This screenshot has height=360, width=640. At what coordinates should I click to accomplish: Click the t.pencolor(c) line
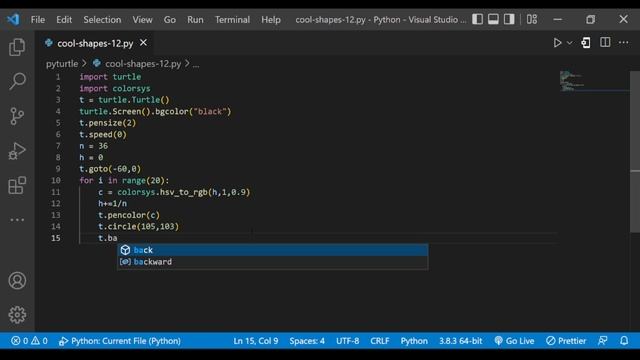pos(129,215)
